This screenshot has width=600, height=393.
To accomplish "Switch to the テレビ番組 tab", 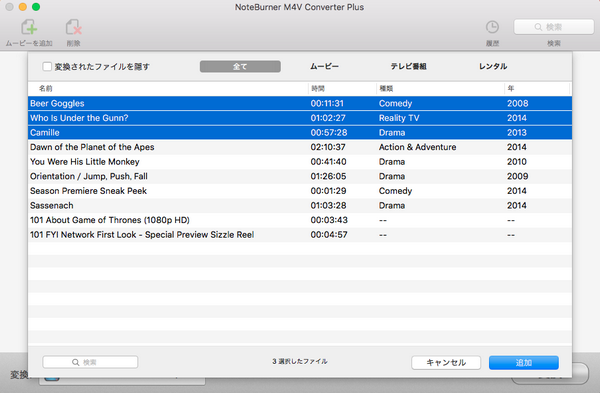I will [408, 67].
